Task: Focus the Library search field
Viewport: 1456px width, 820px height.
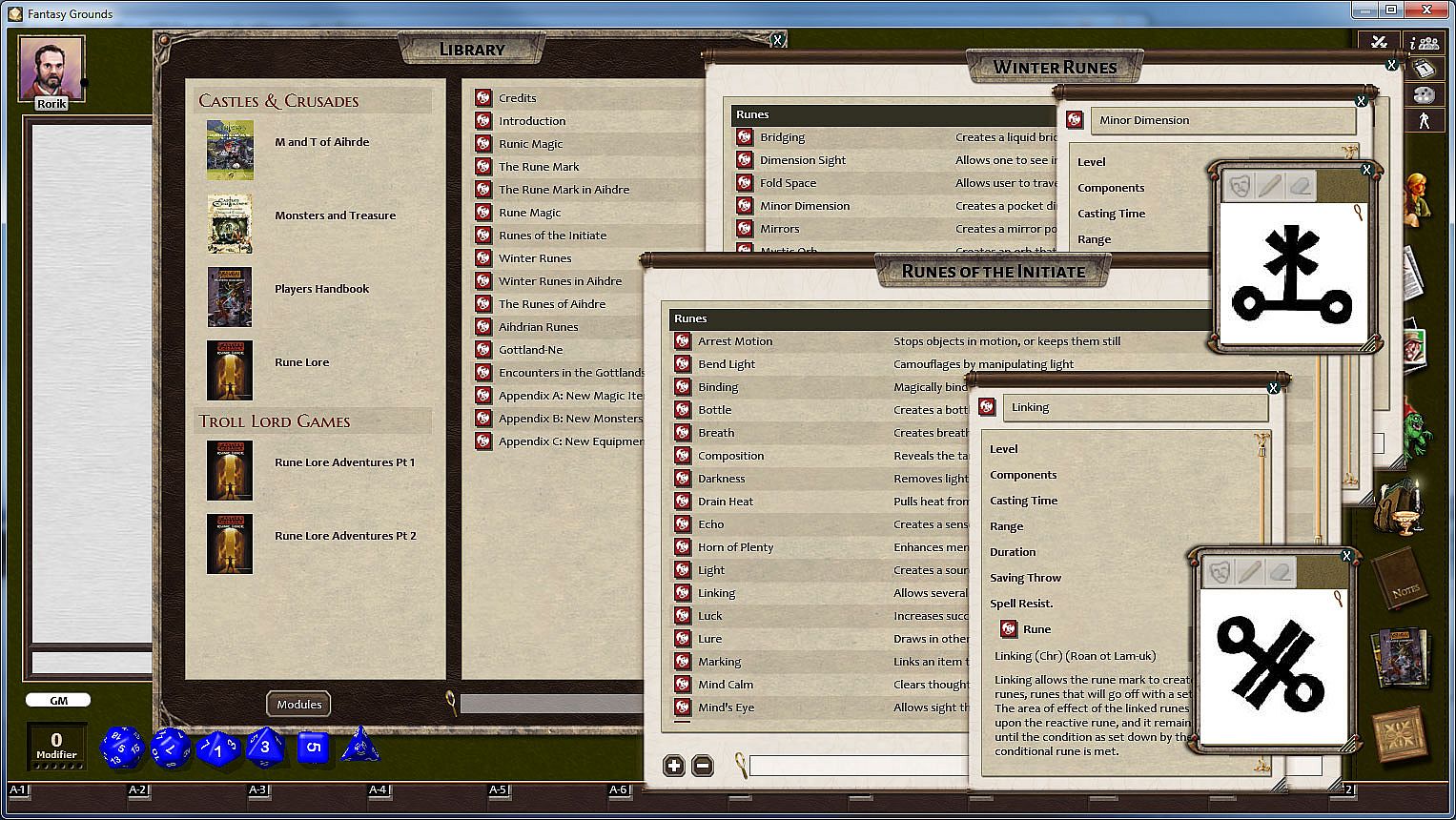Action: tap(552, 704)
